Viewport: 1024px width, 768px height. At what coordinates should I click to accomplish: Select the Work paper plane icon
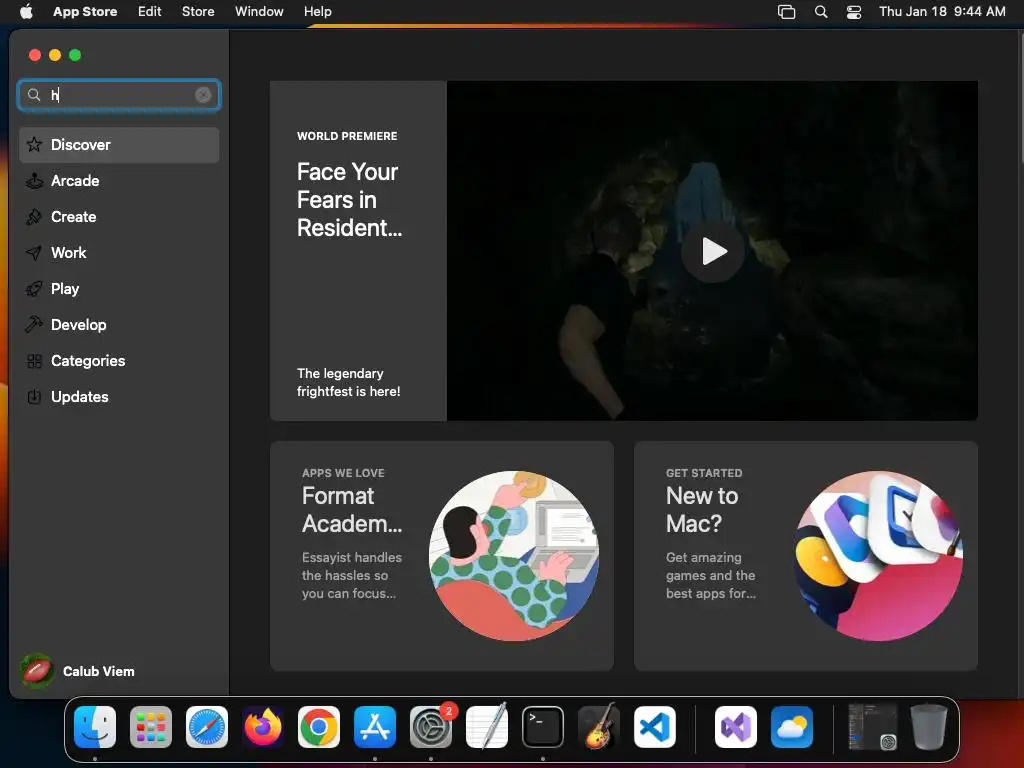pos(34,253)
